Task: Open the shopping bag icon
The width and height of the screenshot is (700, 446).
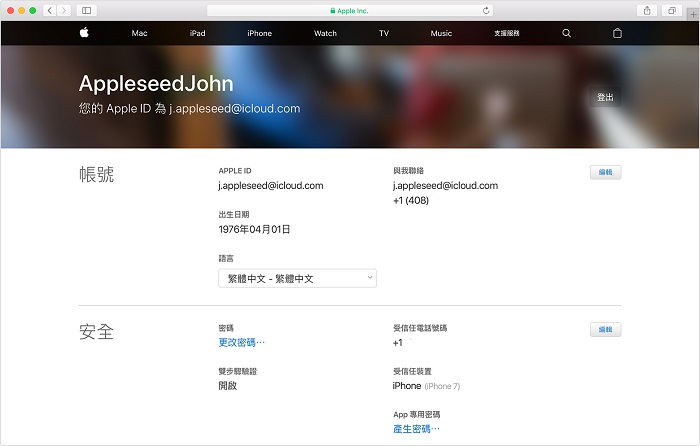Action: pos(617,33)
